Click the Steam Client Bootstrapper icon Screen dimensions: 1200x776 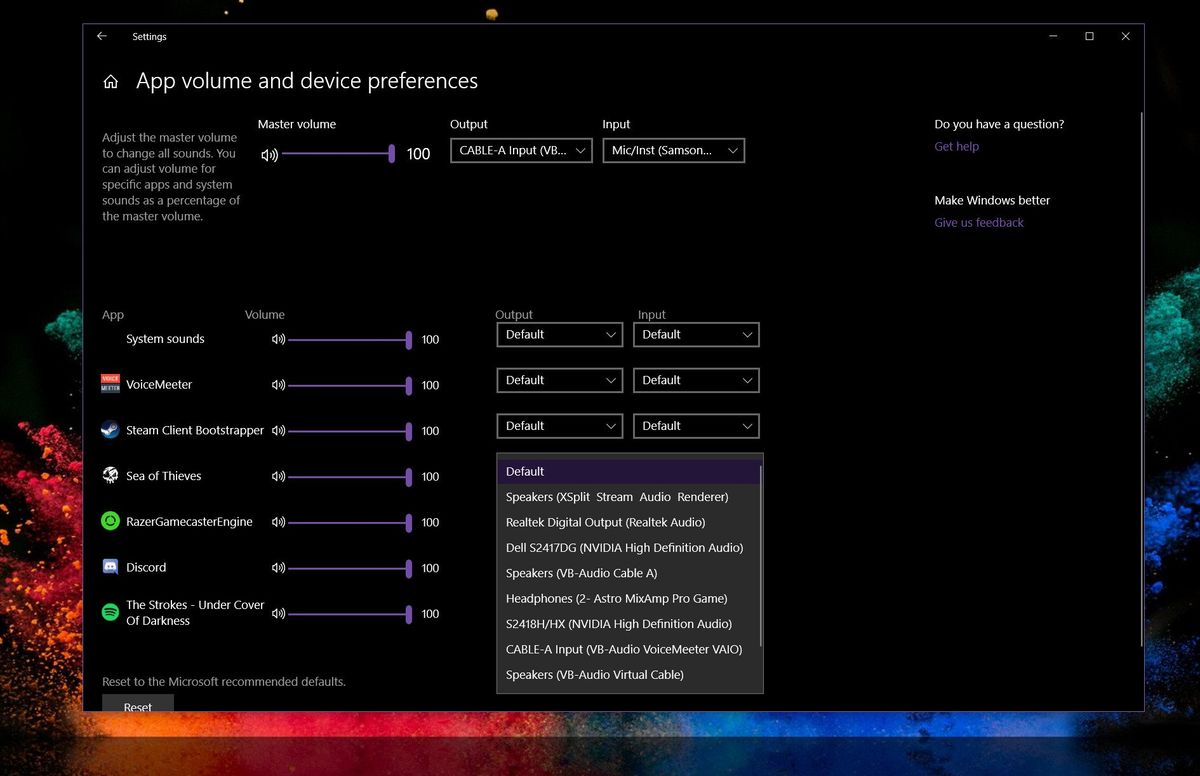[110, 430]
